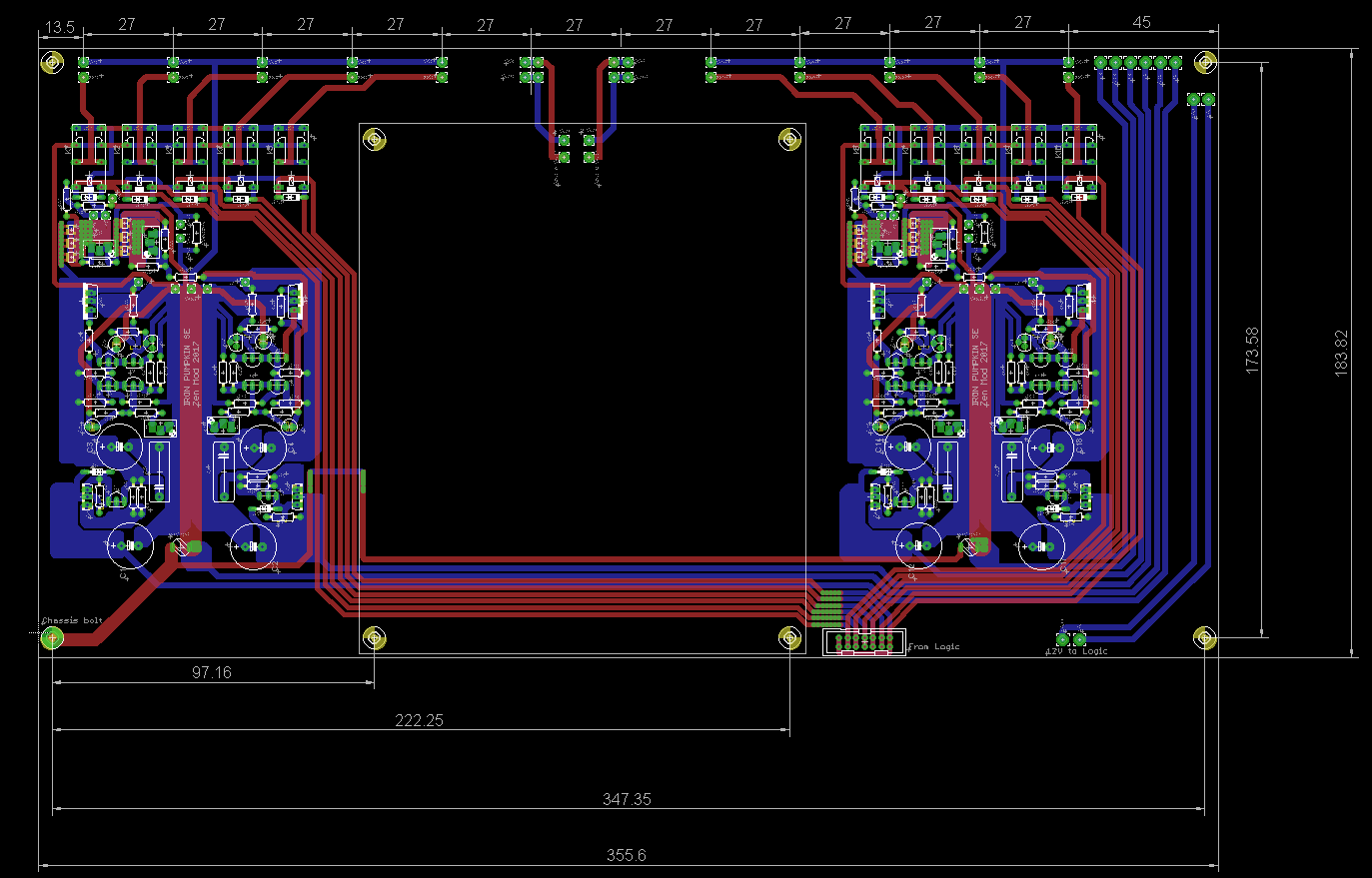Pick the 347.35 dimension value
Viewport: 1372px width, 878px height.
click(x=627, y=799)
